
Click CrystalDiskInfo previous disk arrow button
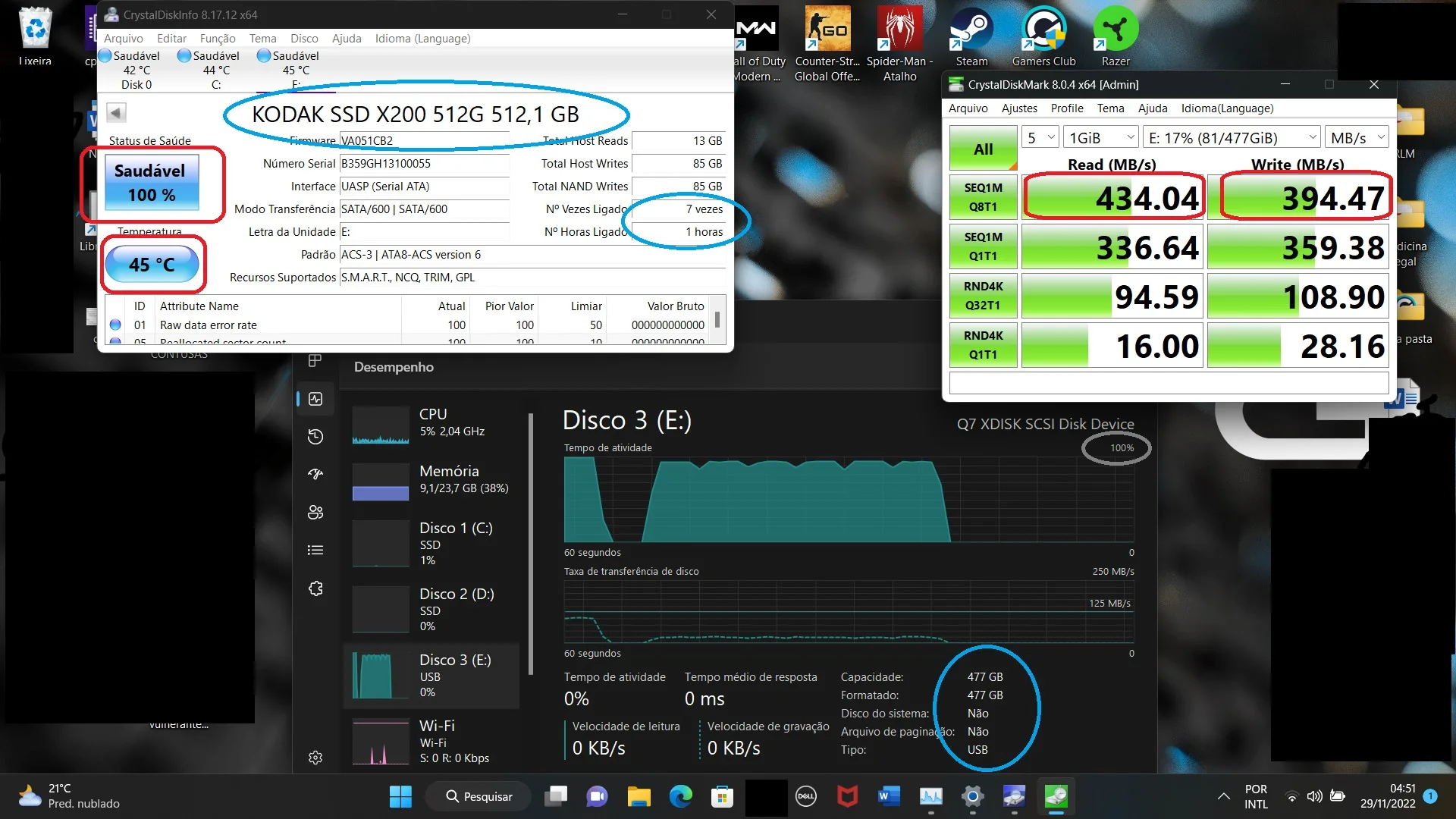(116, 113)
